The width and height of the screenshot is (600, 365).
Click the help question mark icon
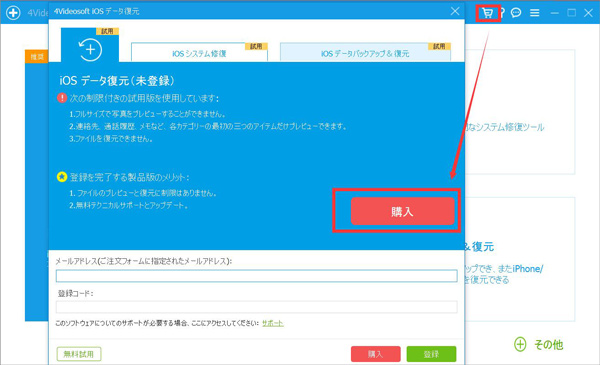[502, 13]
